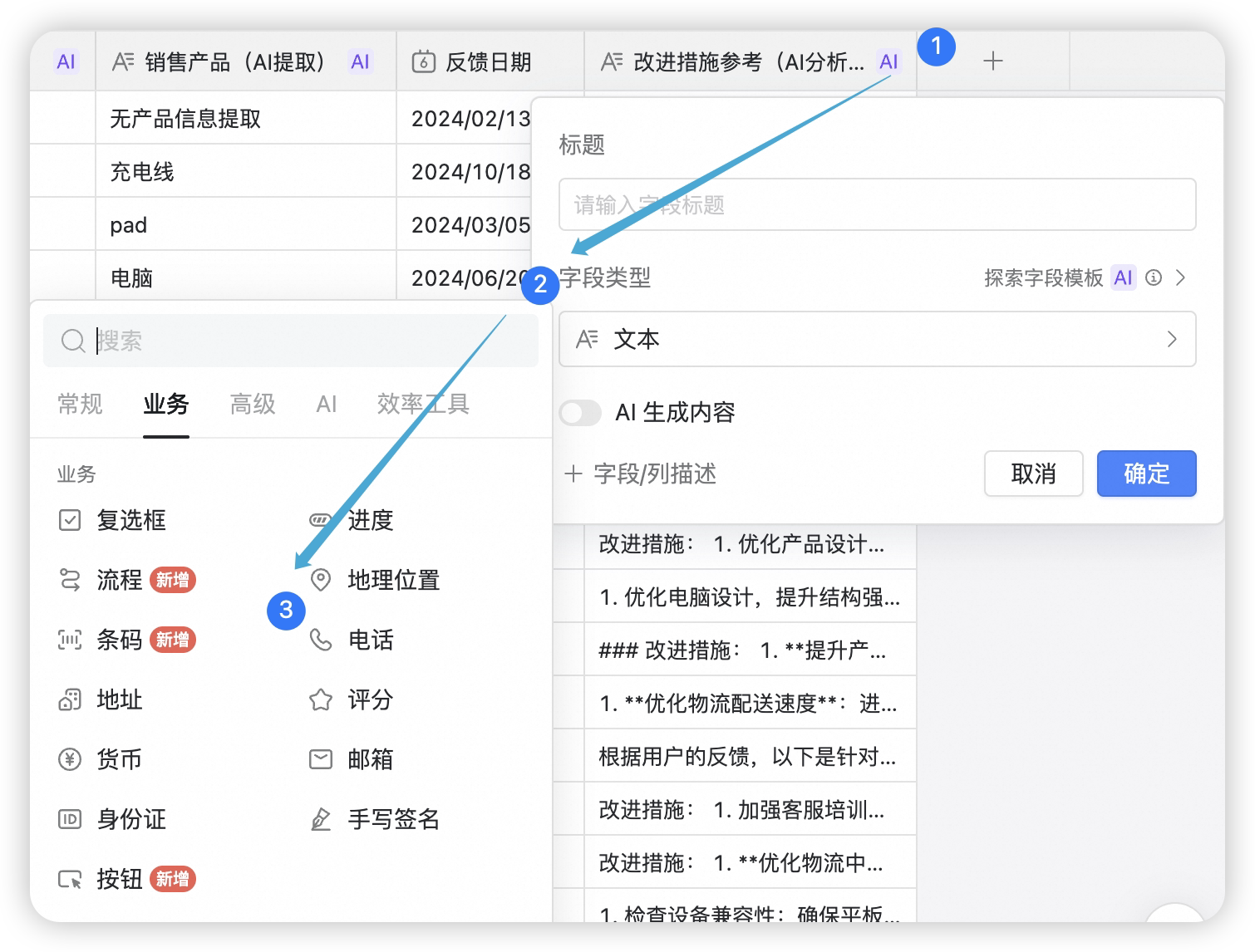Click info icon beside 探索字段模板
This screenshot has height=952, width=1255.
1154,277
